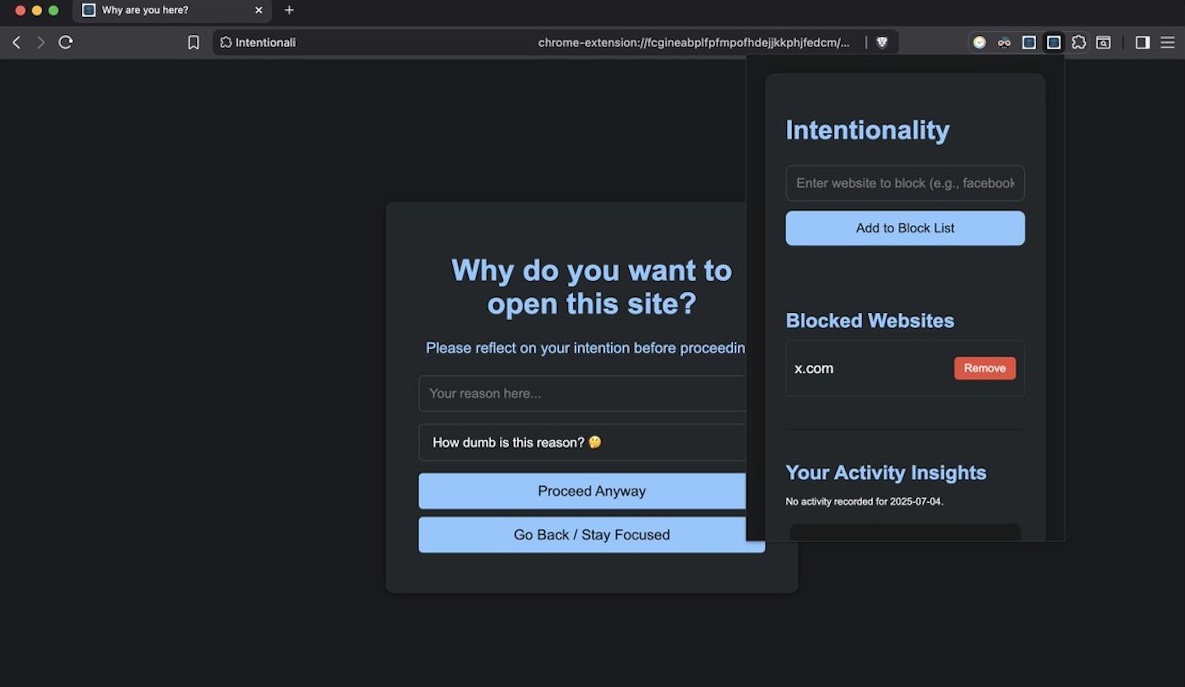Click "How dumb is this reason?" button
The height and width of the screenshot is (687, 1185).
(582, 442)
